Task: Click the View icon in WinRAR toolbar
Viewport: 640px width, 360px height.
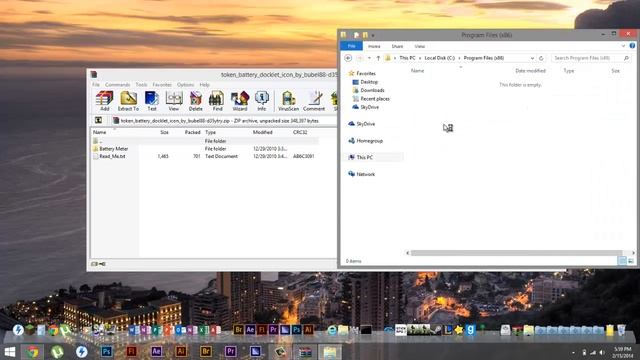Action: tap(174, 101)
